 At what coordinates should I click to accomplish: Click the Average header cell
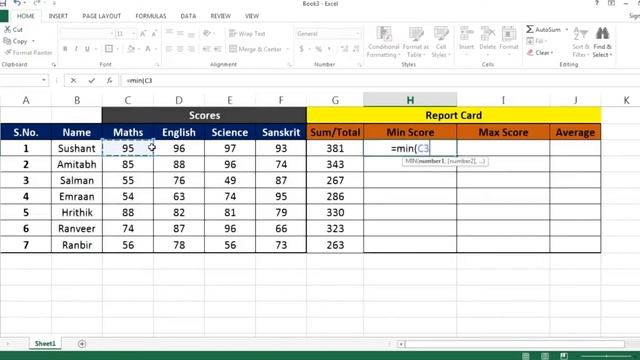click(575, 132)
